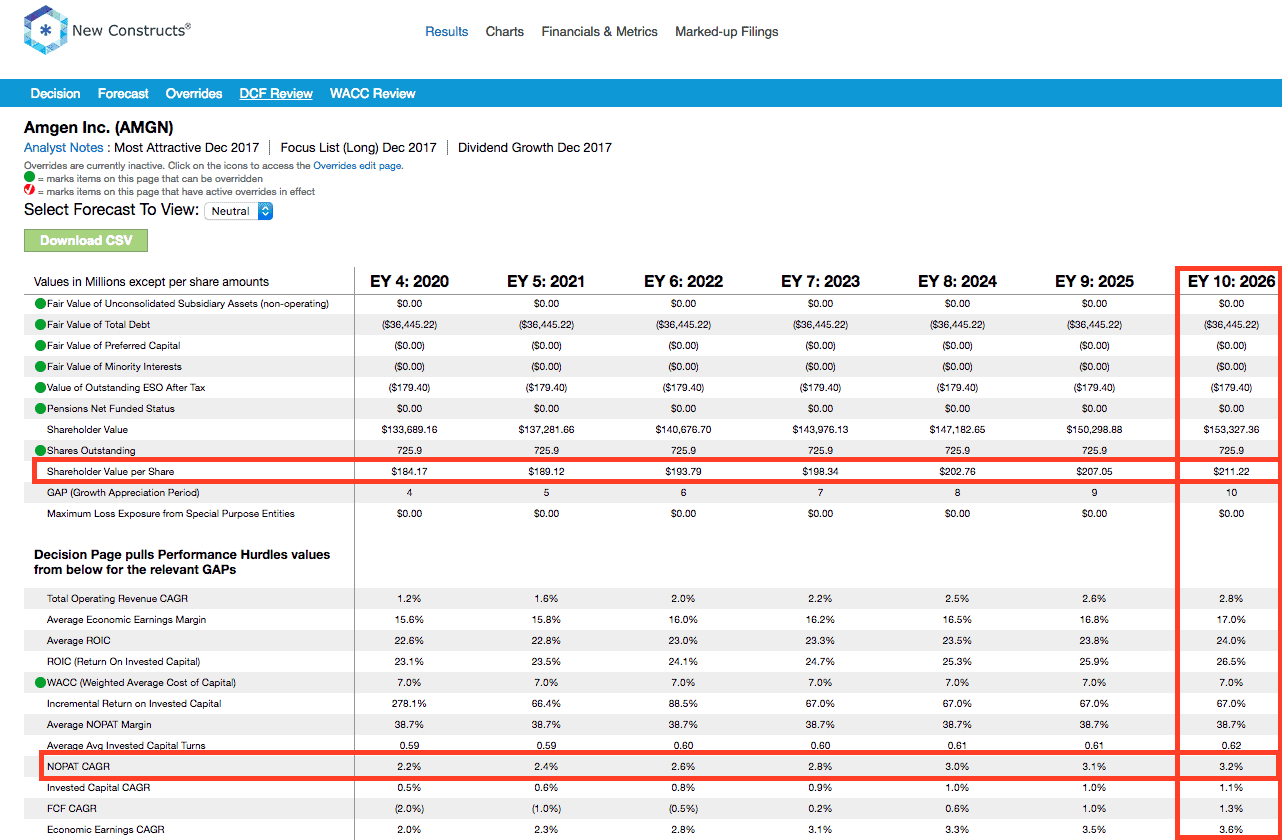
Task: Open the Select Forecast dropdown showing Neutral
Action: pyautogui.click(x=238, y=211)
